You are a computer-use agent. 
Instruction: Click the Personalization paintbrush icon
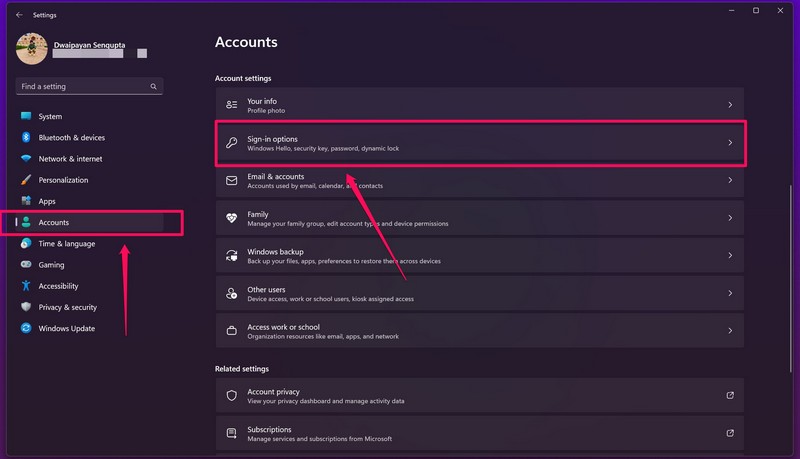[x=26, y=180]
